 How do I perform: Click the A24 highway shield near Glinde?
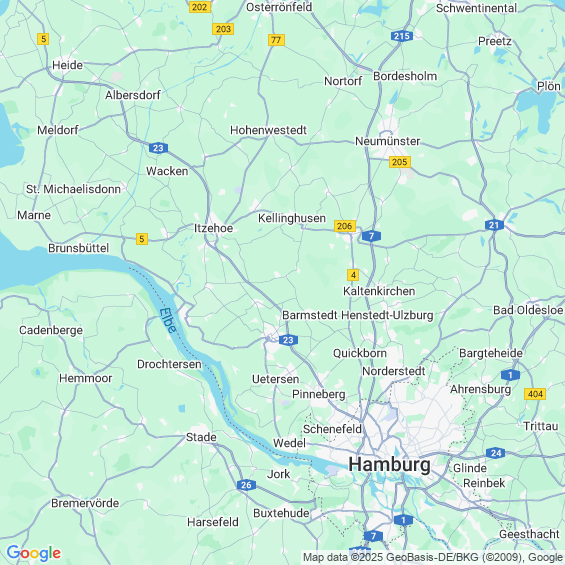(495, 453)
